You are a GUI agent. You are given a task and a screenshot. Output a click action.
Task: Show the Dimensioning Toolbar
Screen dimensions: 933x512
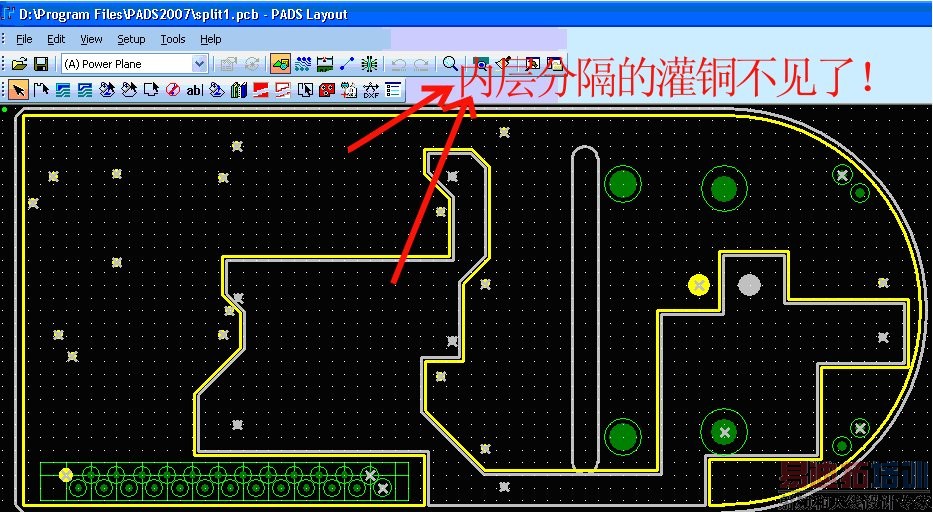(x=325, y=64)
